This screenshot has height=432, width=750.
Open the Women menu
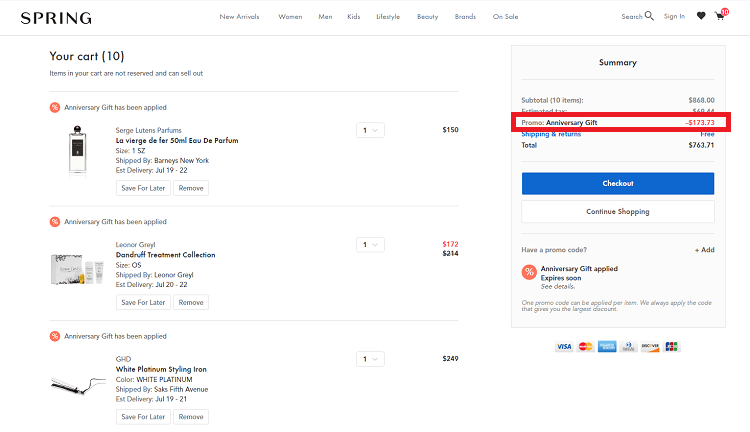290,16
